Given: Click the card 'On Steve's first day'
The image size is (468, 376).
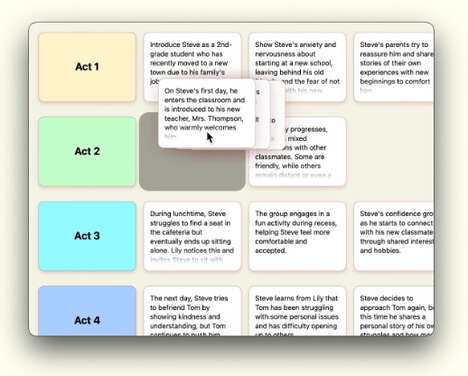Looking at the screenshot, I should tap(207, 113).
